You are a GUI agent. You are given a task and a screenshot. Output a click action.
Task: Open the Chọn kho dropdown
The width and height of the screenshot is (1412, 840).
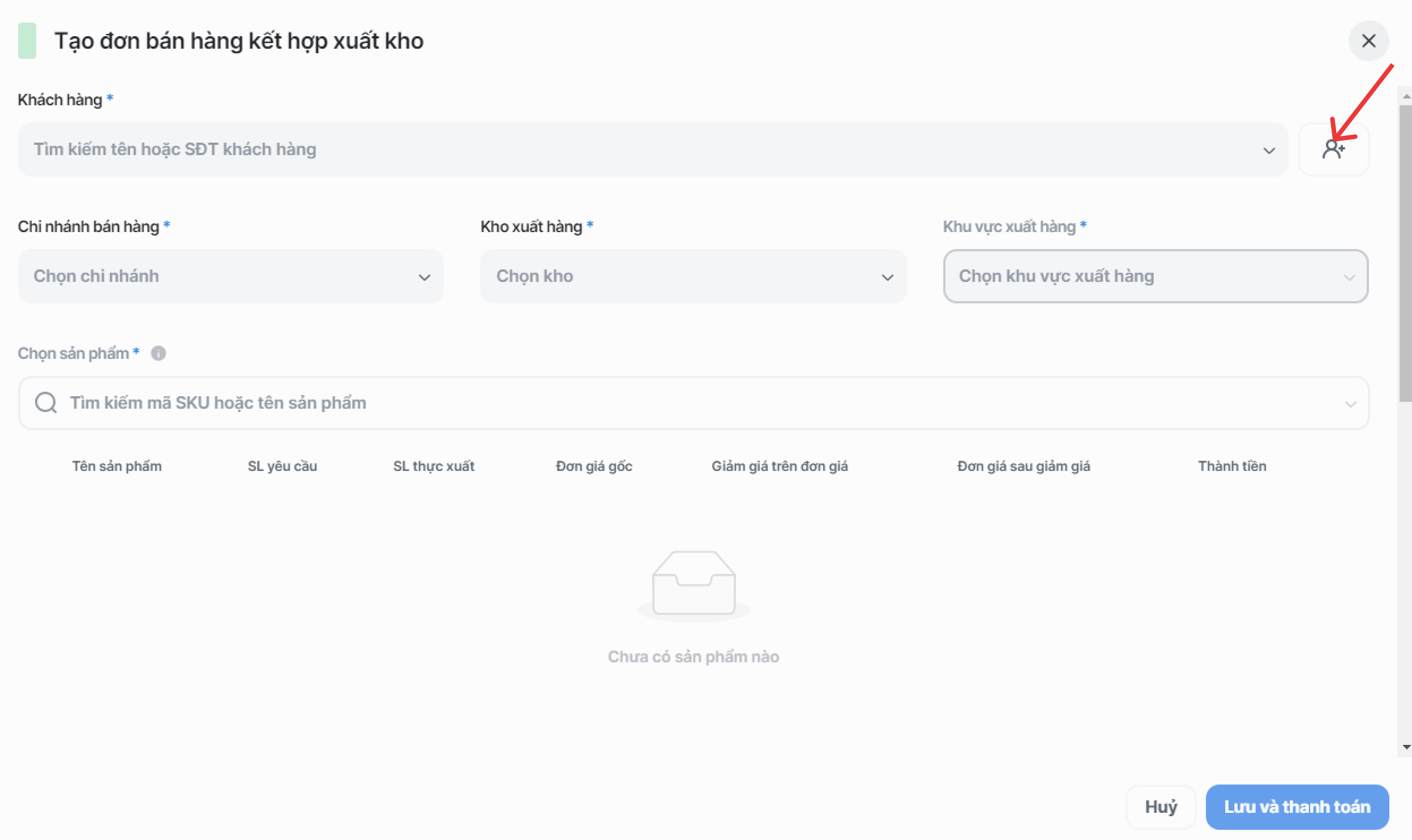[x=693, y=276]
